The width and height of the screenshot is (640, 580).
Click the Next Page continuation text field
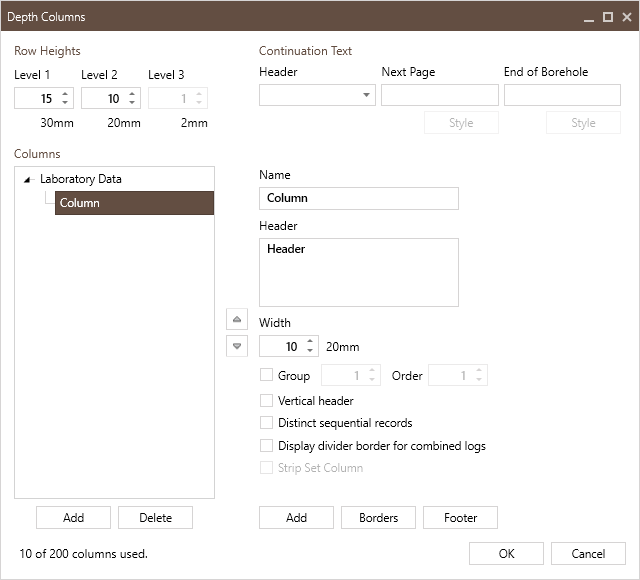click(x=439, y=95)
